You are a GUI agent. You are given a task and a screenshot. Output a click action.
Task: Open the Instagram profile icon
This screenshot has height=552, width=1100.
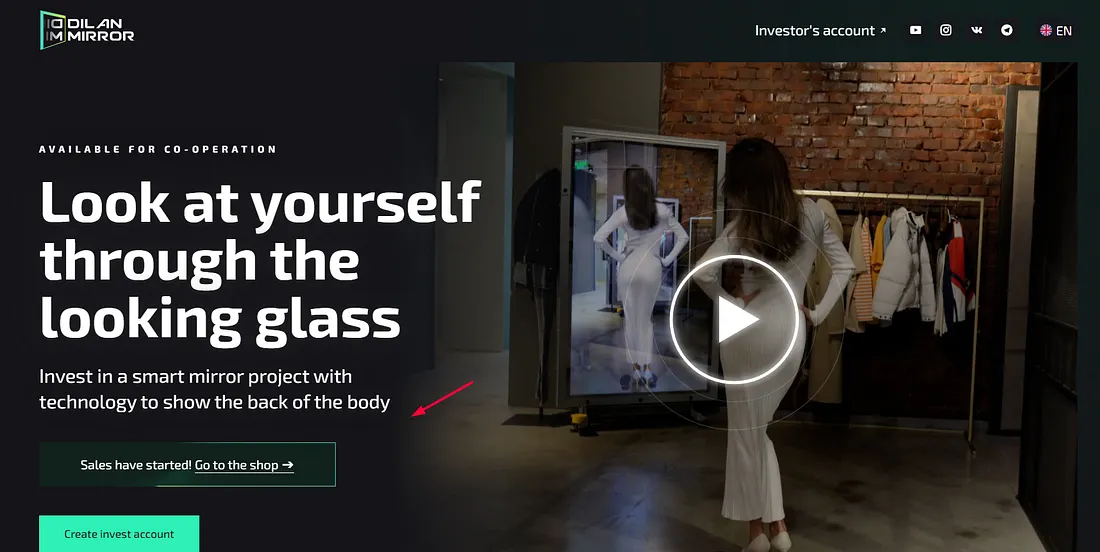[x=946, y=30]
